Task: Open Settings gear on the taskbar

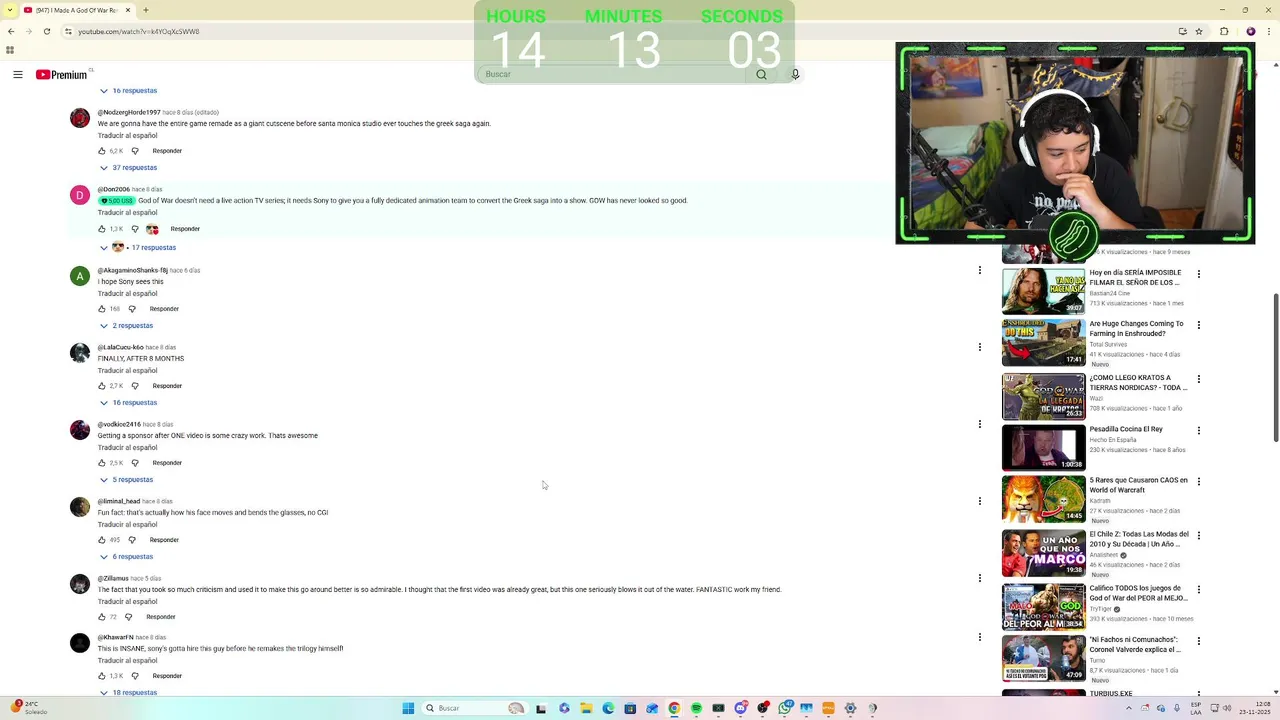Action: (x=850, y=708)
